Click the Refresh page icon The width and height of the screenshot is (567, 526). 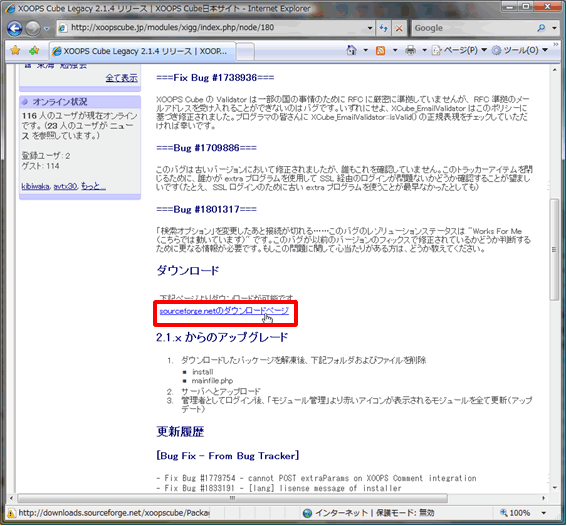pos(384,28)
